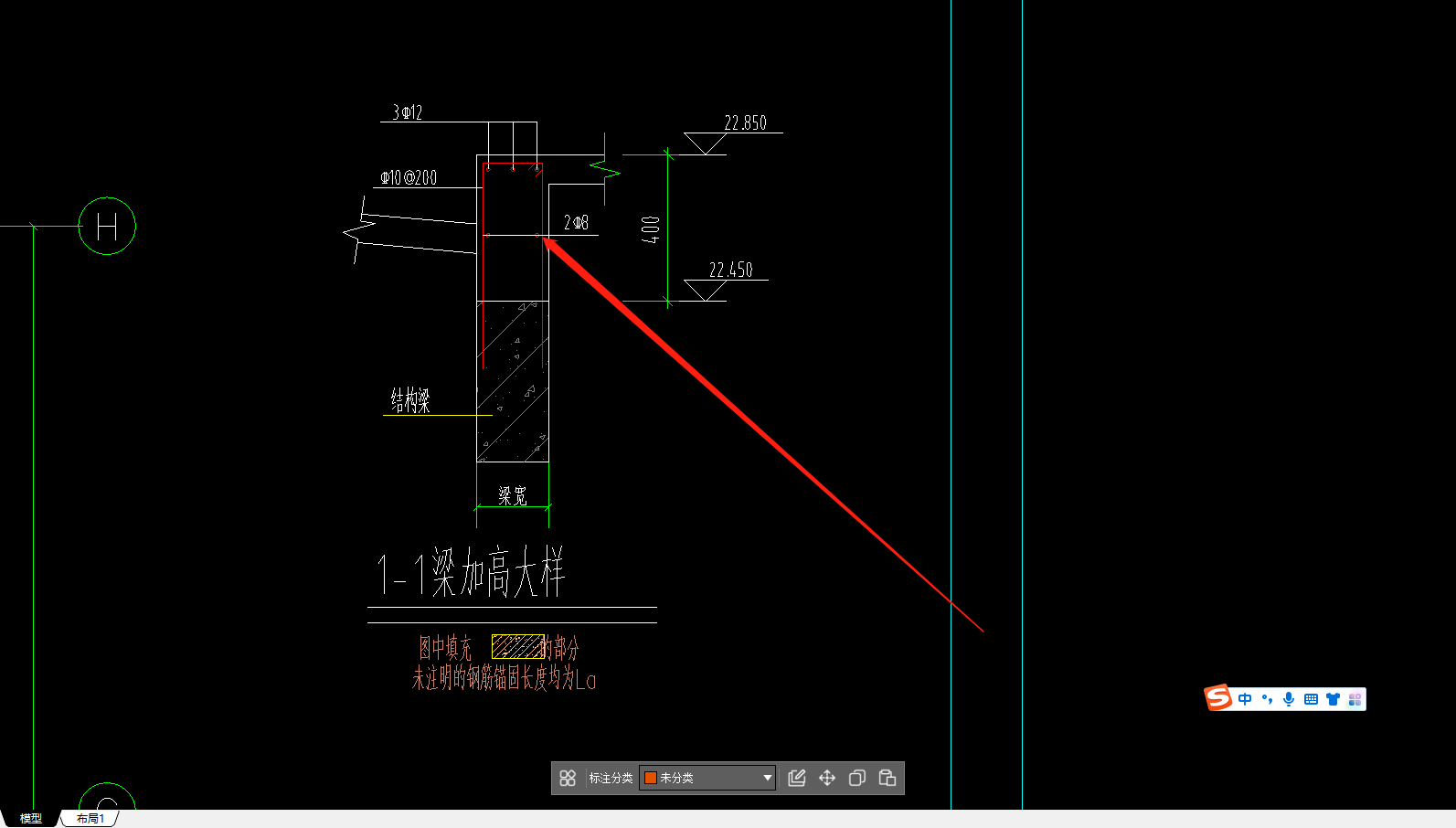Viewport: 1456px width, 828px height.
Task: Open the IME toolbox grid icon
Action: (1355, 699)
